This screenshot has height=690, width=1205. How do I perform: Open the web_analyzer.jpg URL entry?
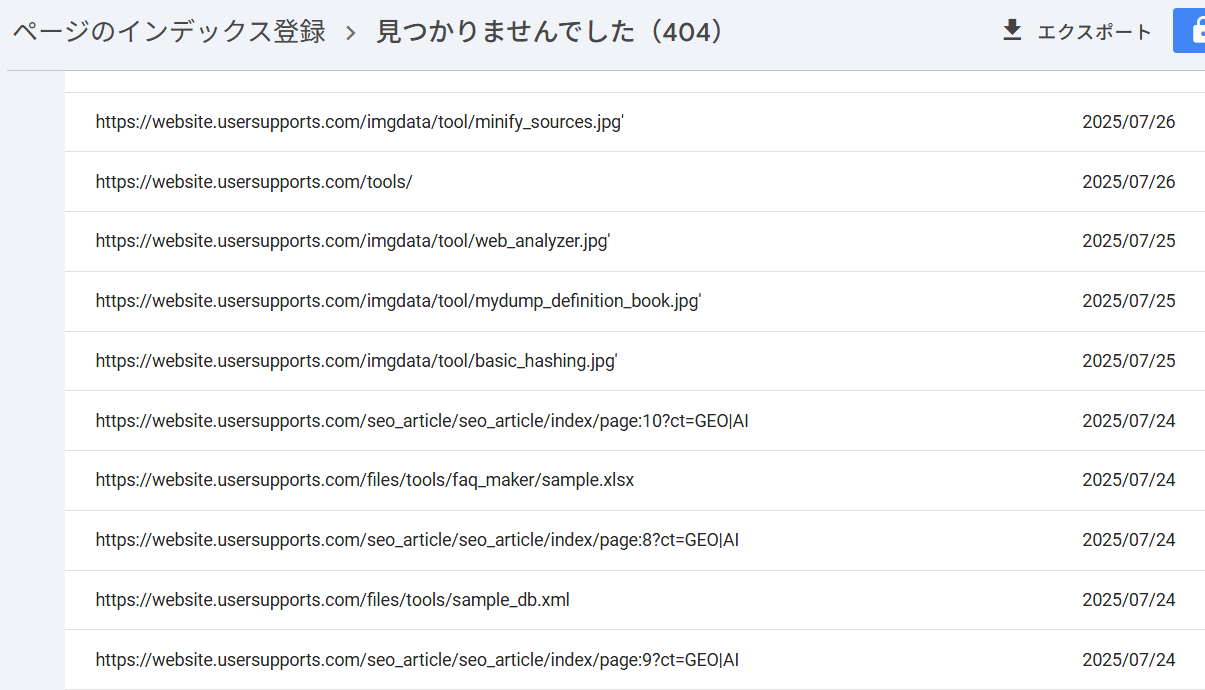[353, 241]
